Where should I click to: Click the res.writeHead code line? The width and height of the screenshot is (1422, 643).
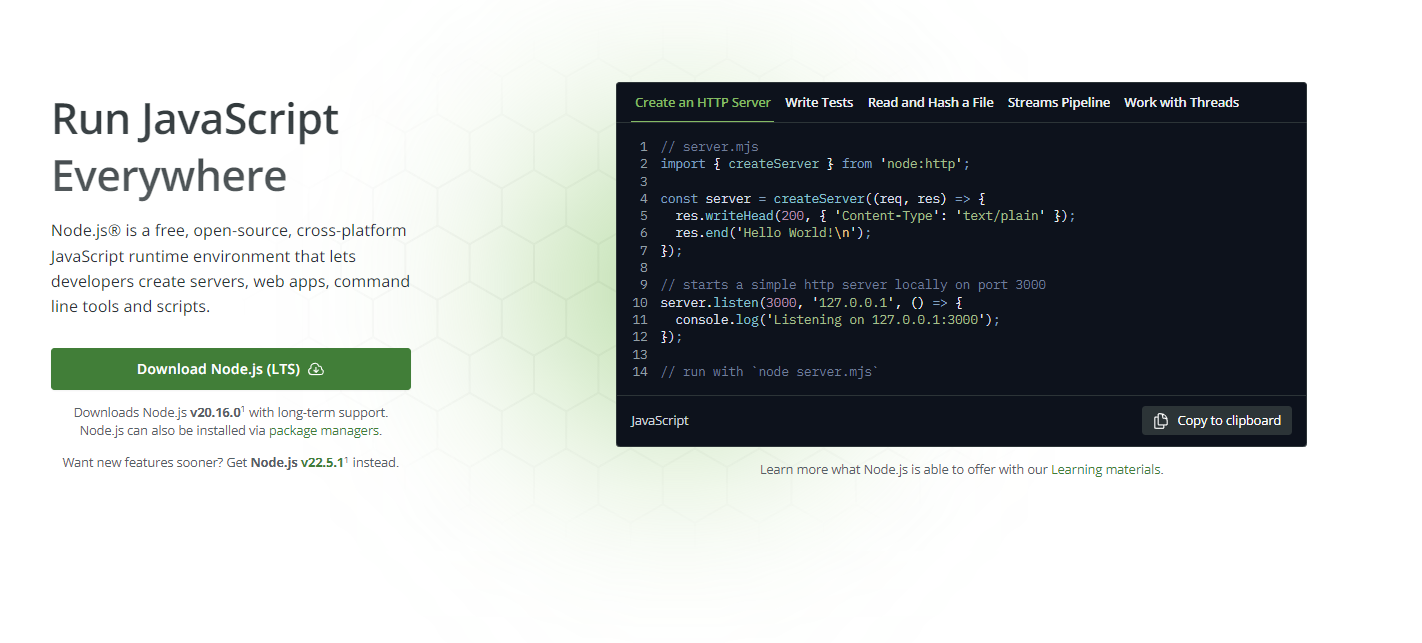point(875,216)
